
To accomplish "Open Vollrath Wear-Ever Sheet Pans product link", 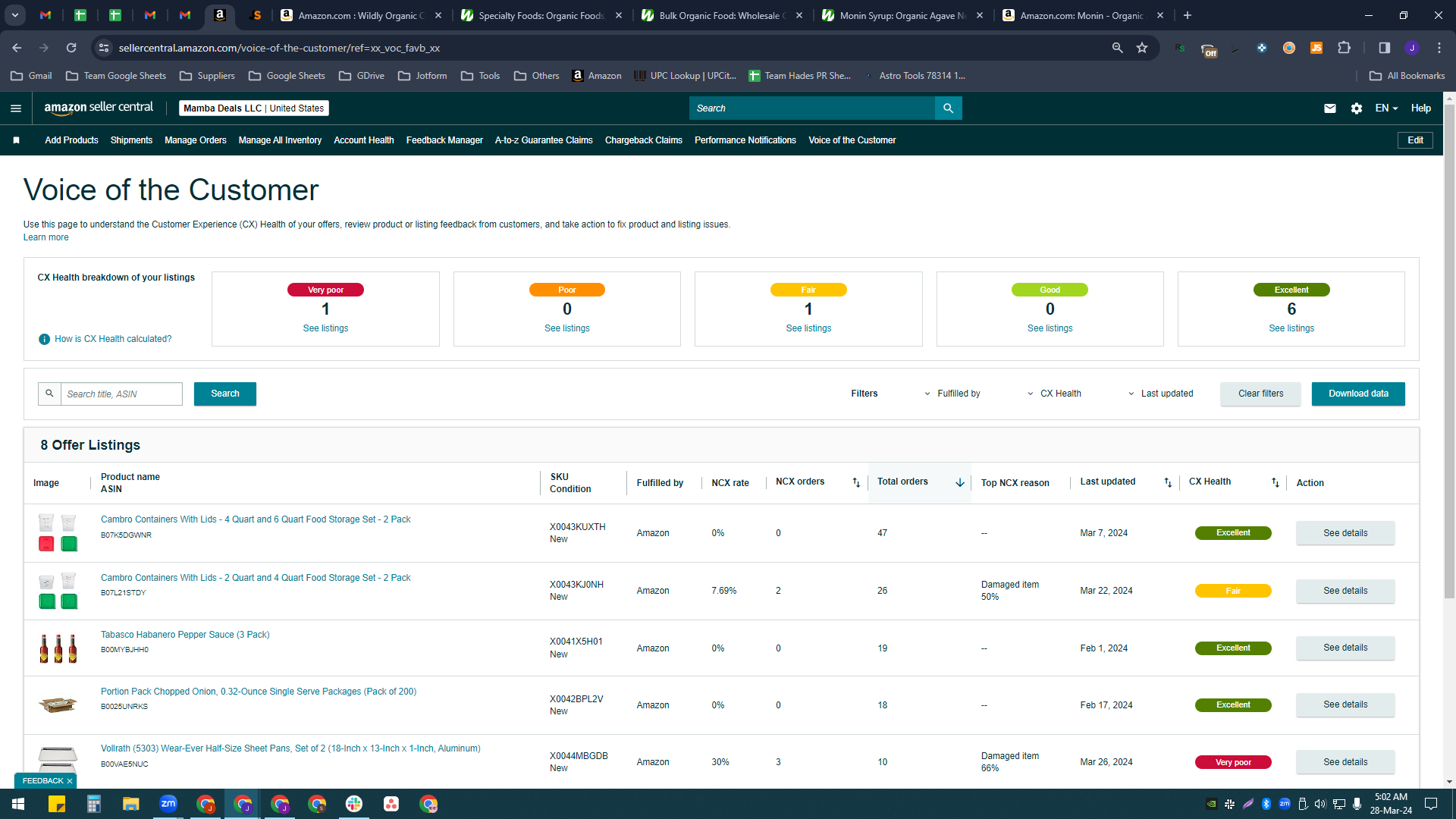I will [290, 748].
